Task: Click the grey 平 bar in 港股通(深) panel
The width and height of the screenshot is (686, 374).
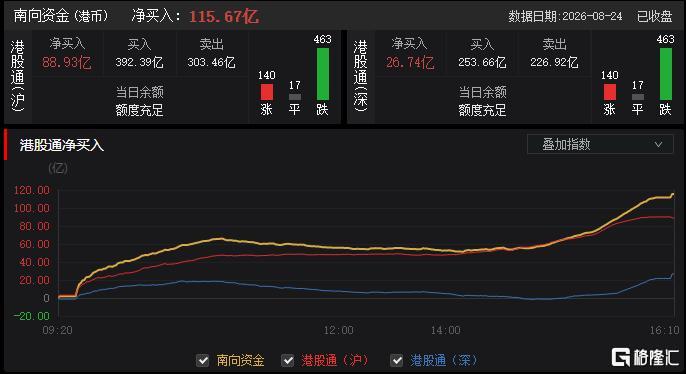Action: point(638,97)
